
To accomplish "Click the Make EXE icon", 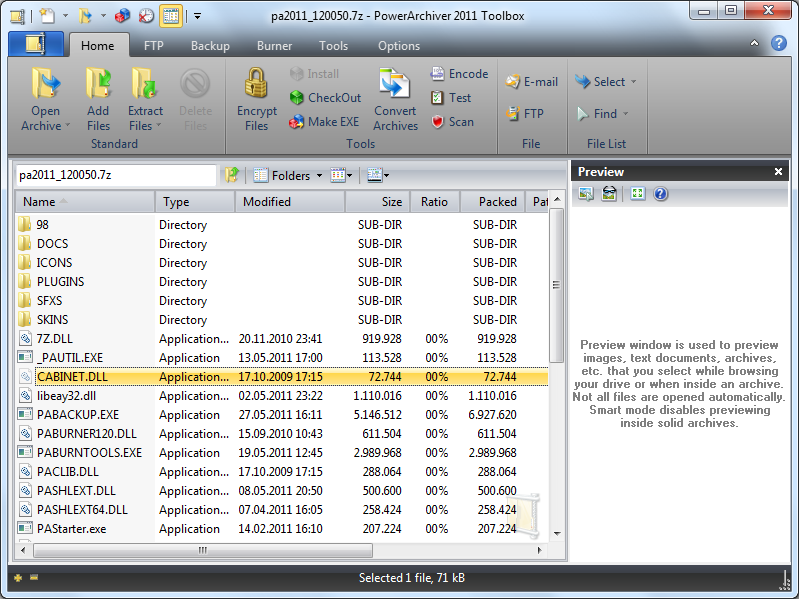I will click(297, 122).
